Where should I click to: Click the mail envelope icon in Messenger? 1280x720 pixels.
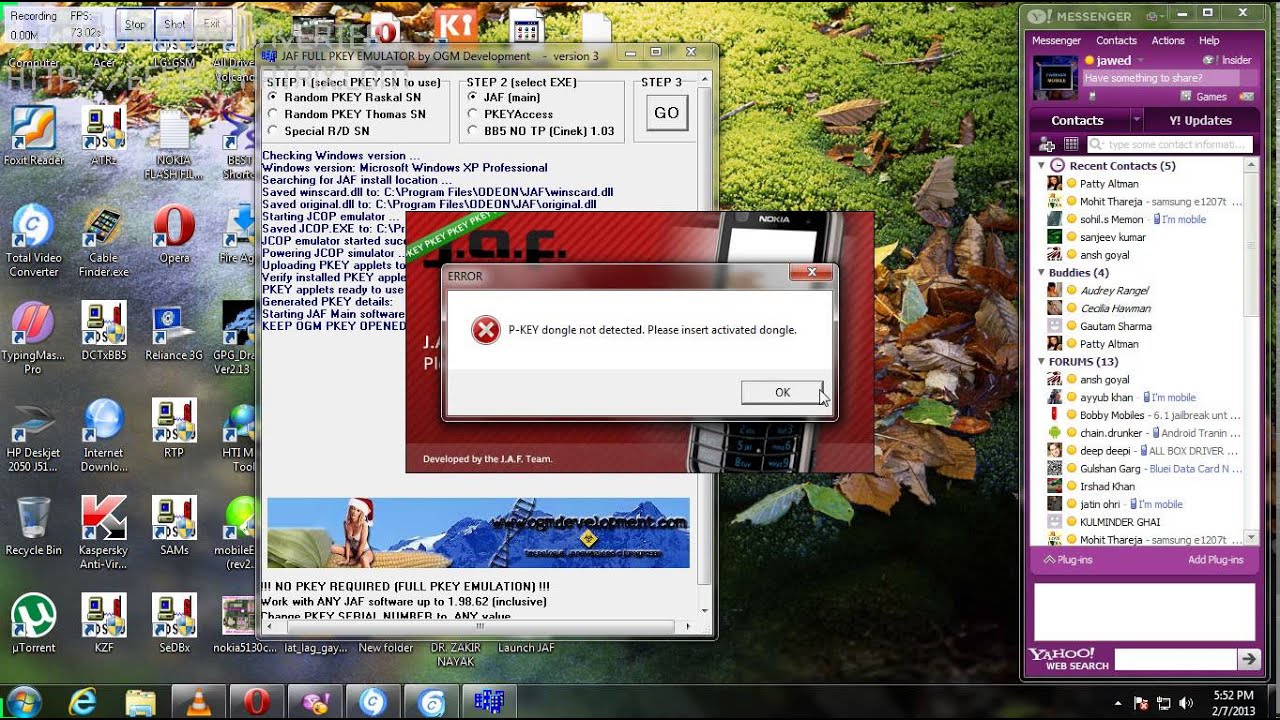(1246, 97)
